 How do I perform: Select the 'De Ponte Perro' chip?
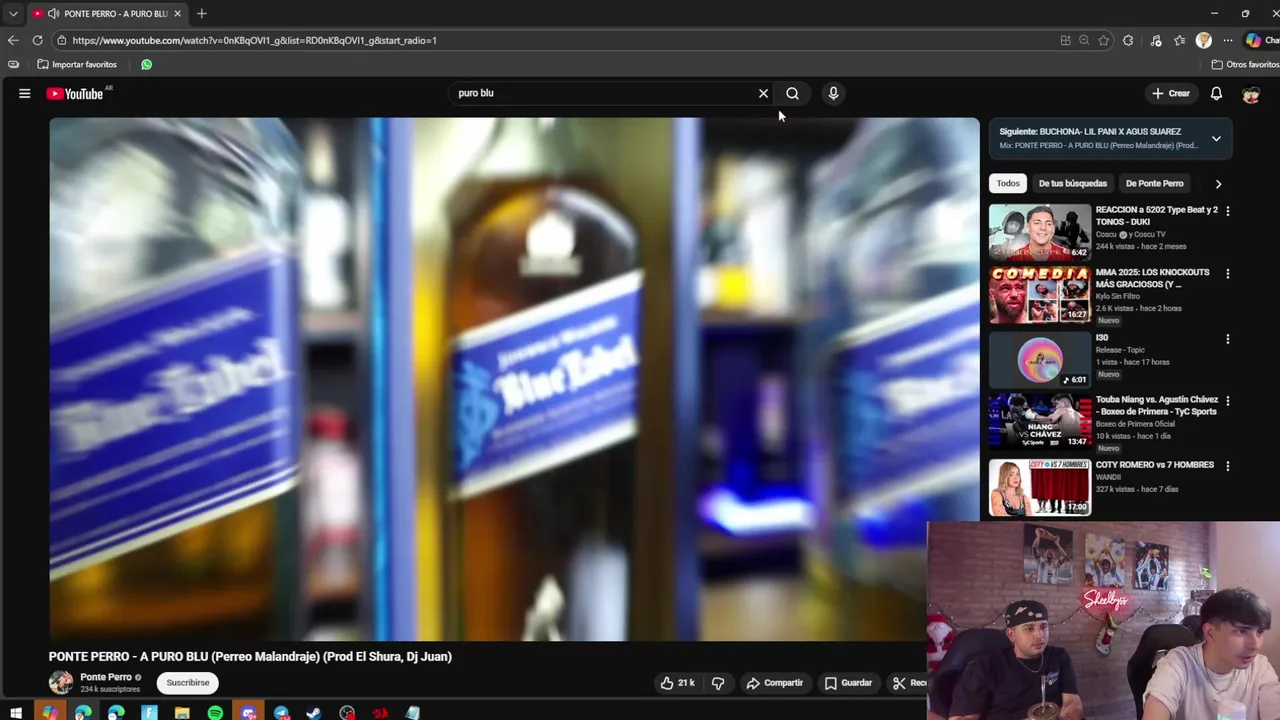coord(1154,183)
